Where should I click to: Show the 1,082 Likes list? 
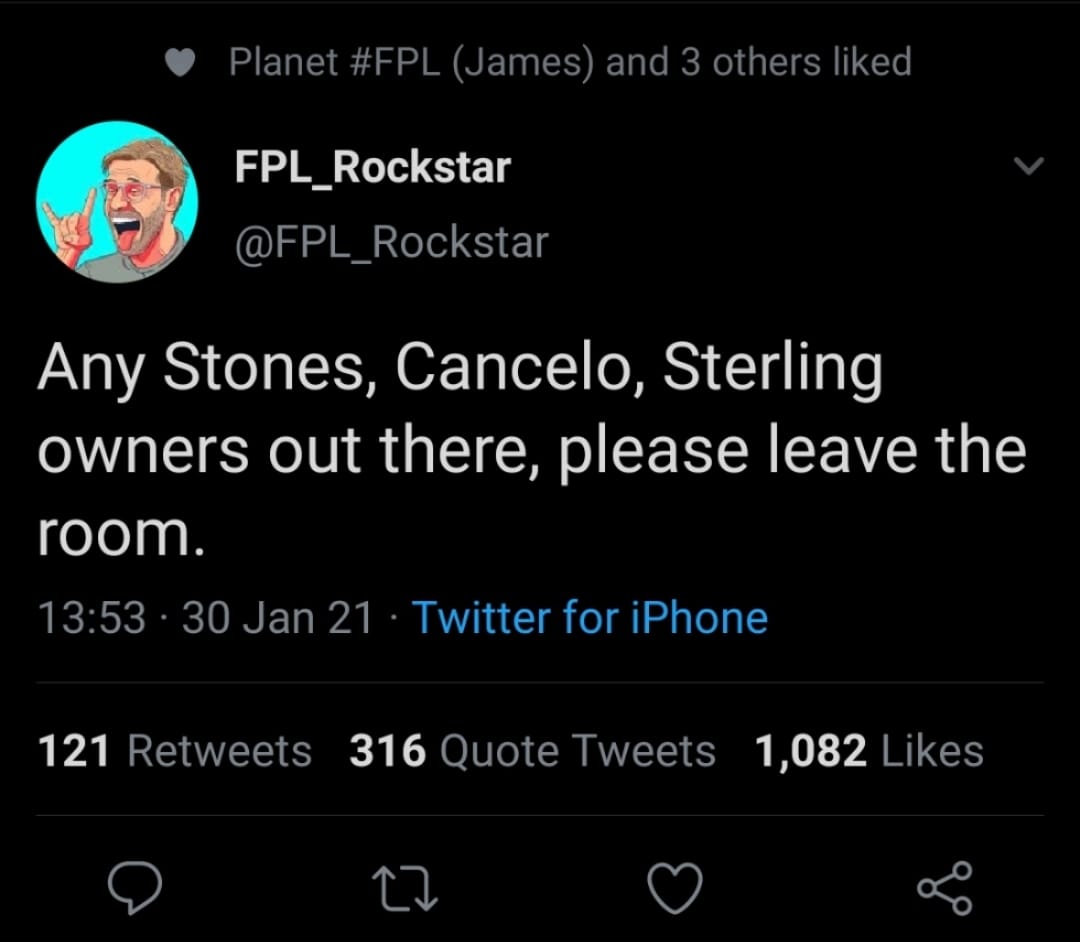869,751
